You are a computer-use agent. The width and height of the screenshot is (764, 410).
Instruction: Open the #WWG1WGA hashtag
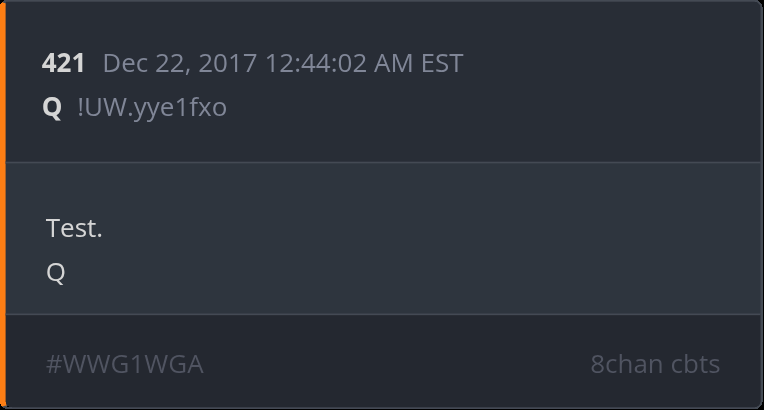125,364
